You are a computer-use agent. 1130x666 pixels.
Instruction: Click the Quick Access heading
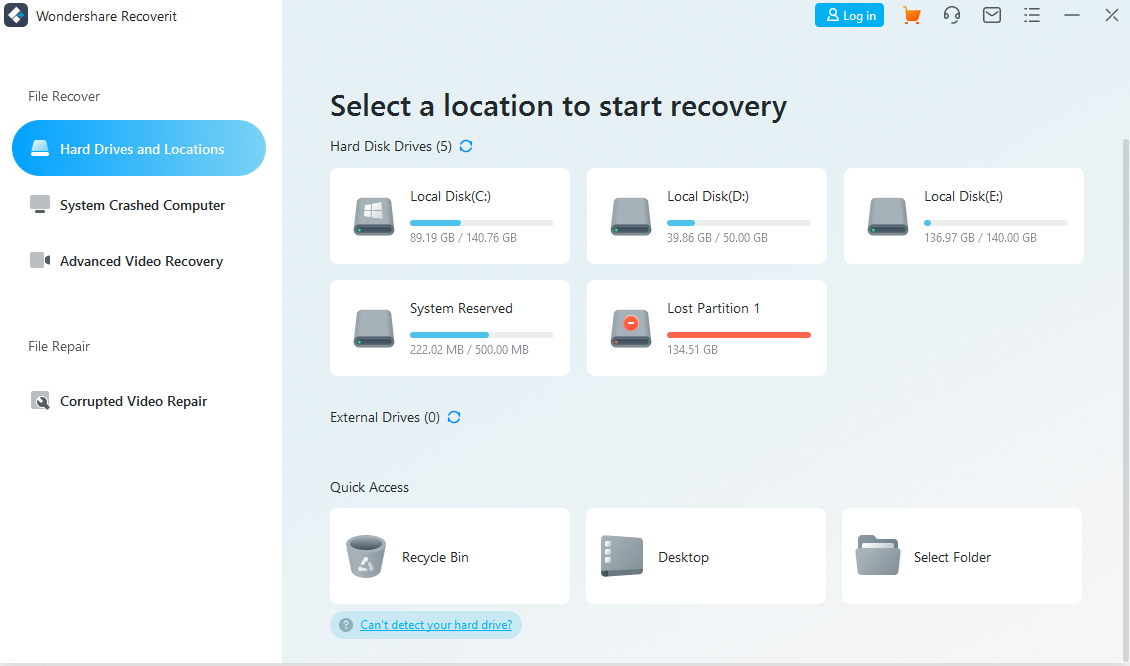coord(369,487)
